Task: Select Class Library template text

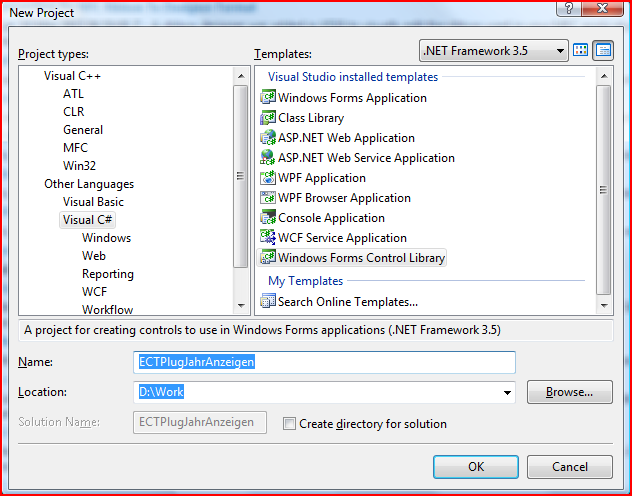Action: coord(311,118)
